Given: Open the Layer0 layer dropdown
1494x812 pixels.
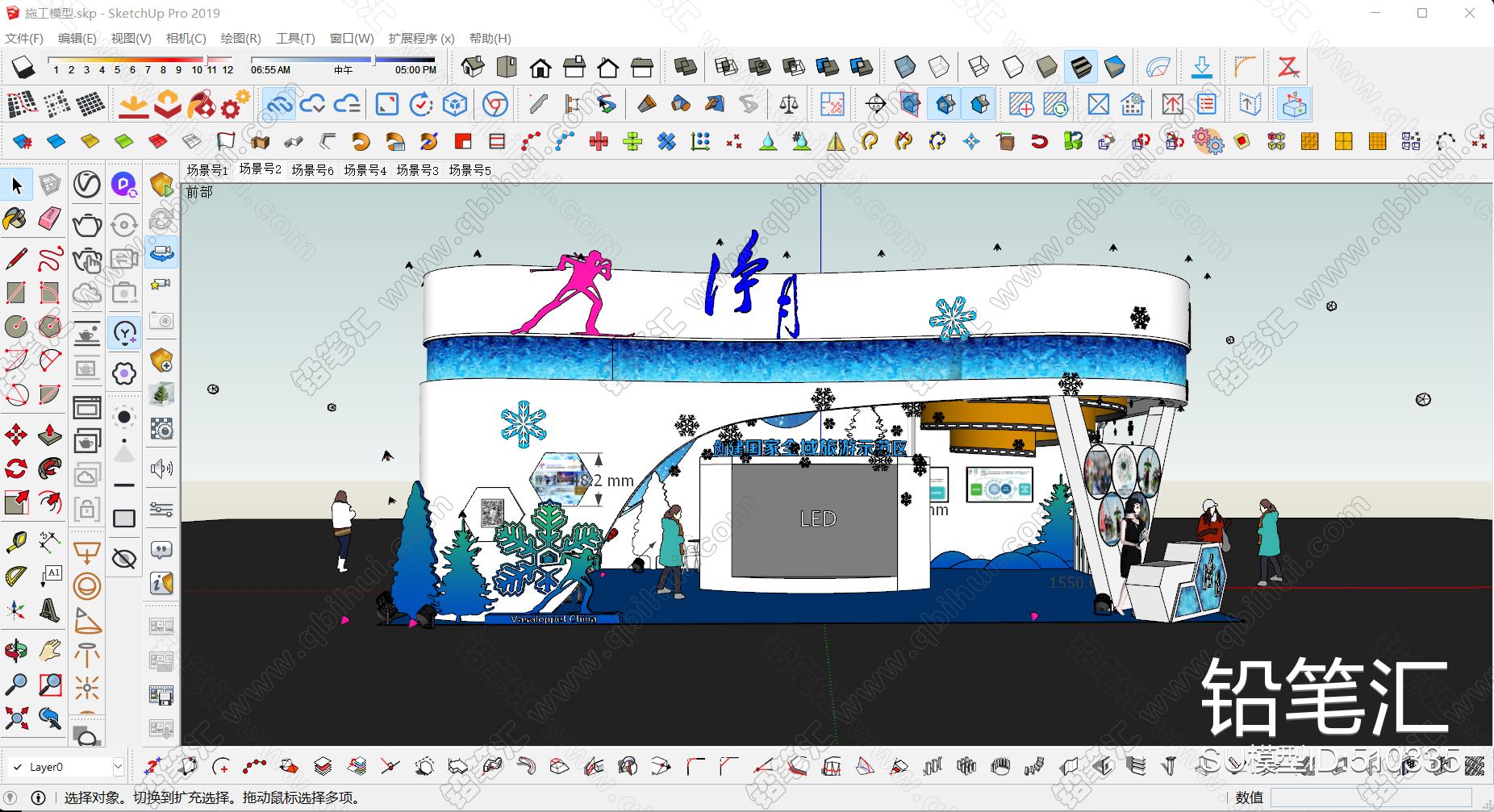Looking at the screenshot, I should point(118,767).
